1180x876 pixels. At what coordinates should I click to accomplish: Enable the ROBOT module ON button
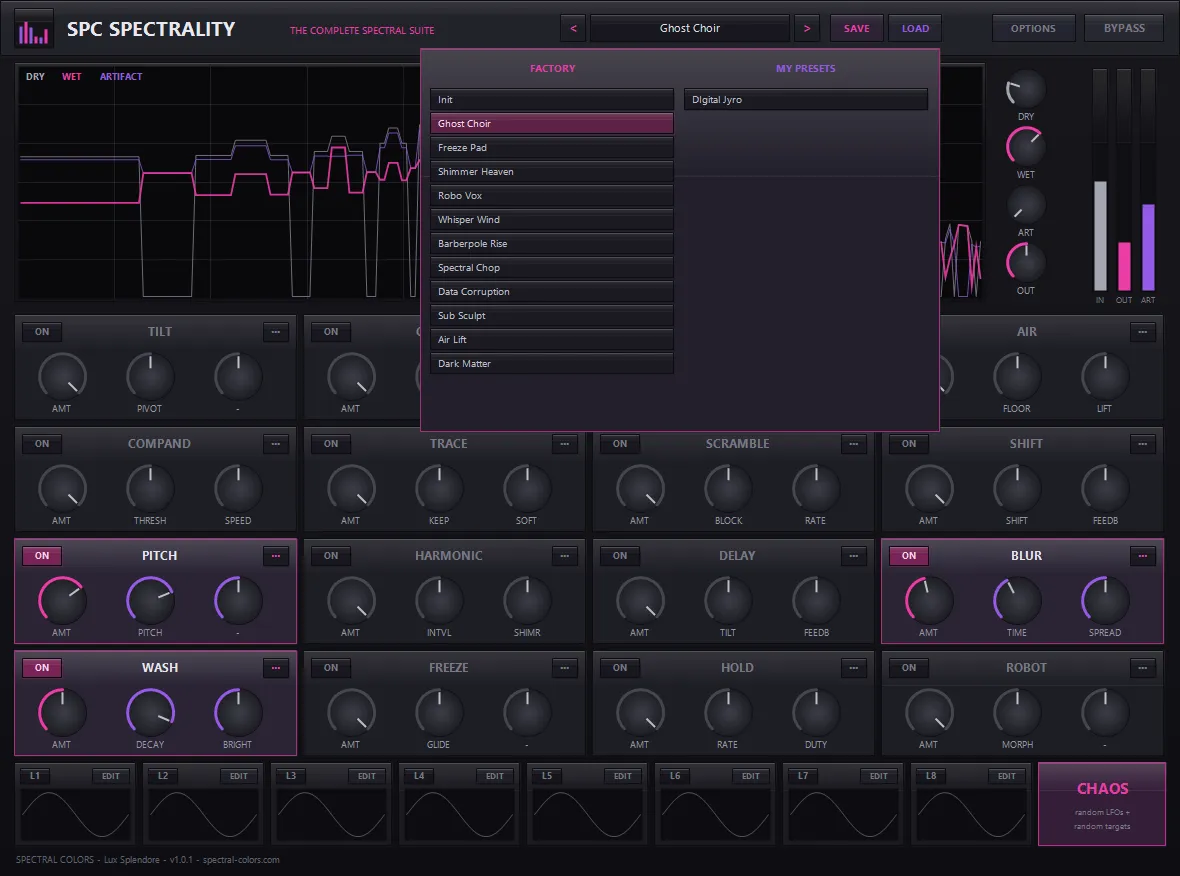tap(909, 668)
